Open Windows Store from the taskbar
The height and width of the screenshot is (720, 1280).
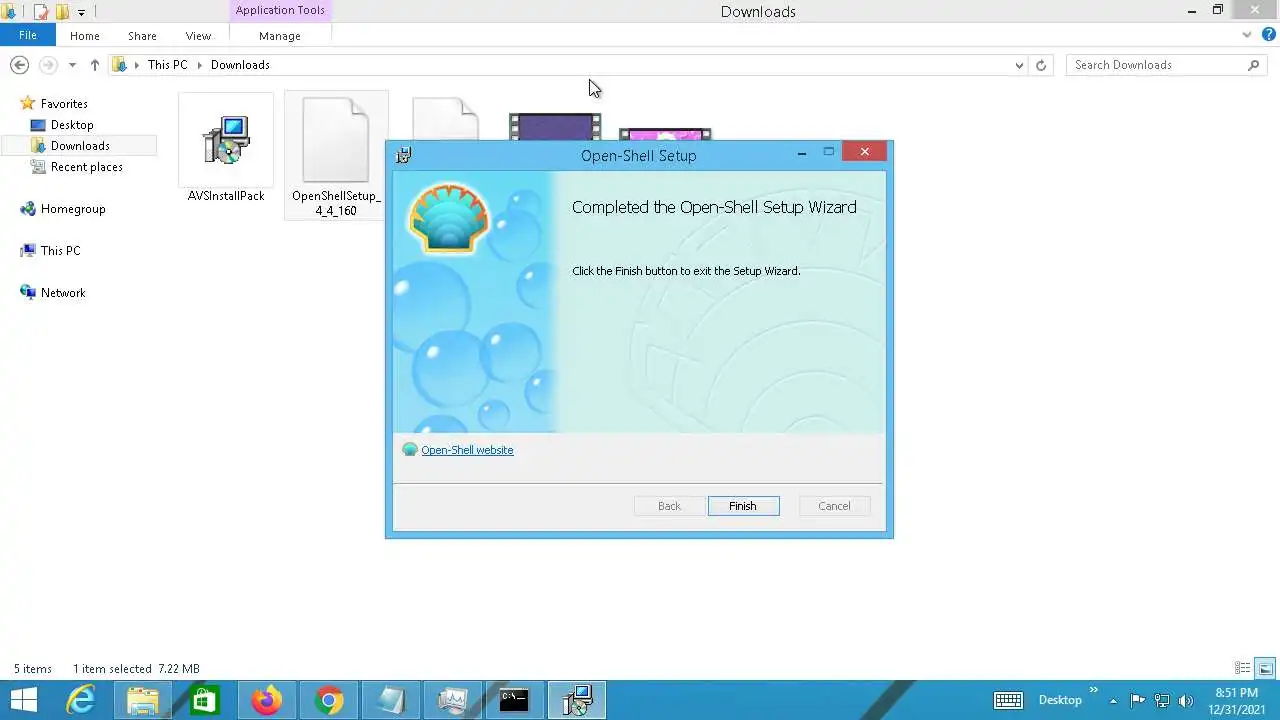204,700
